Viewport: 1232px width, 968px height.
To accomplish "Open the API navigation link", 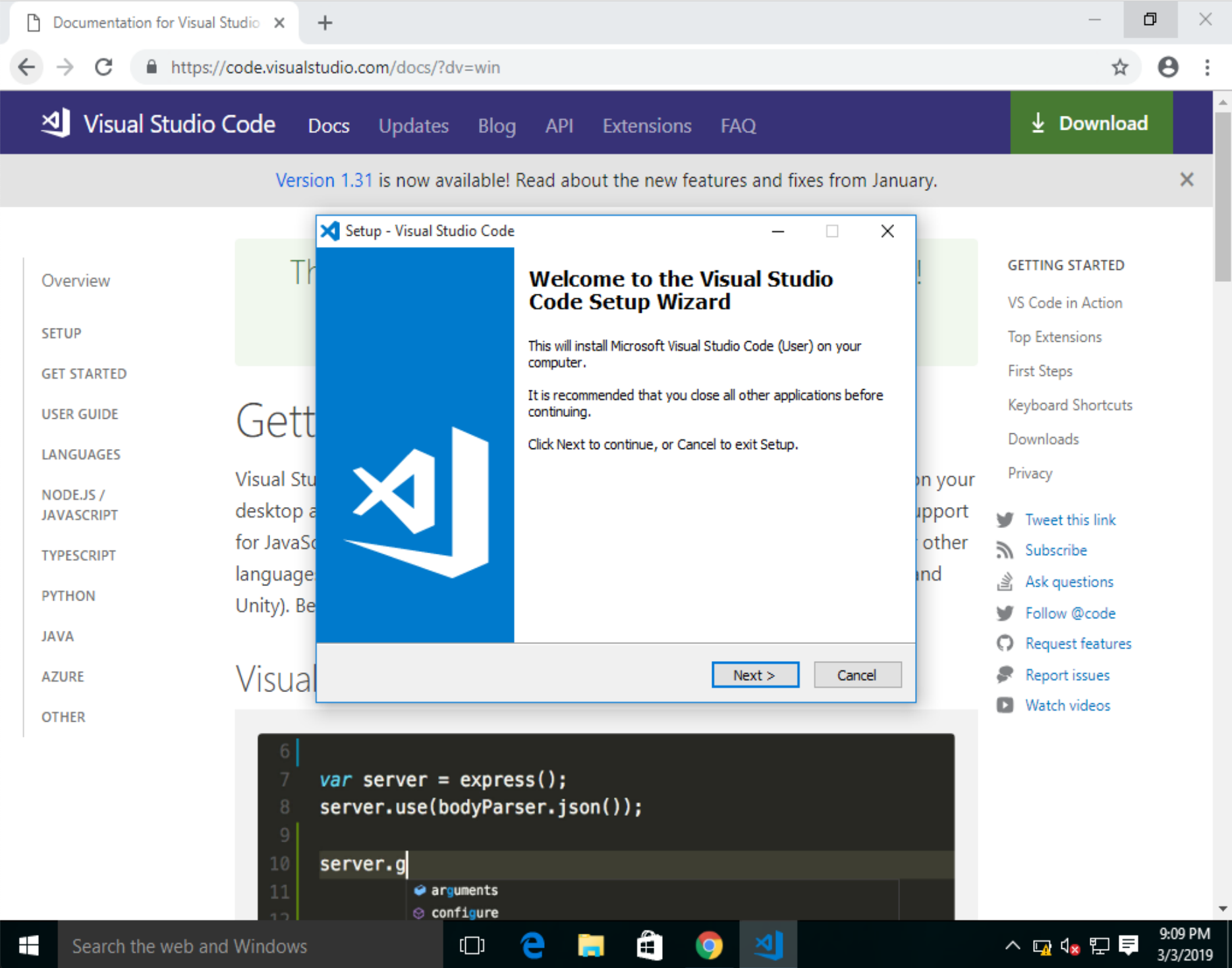I will [x=559, y=126].
